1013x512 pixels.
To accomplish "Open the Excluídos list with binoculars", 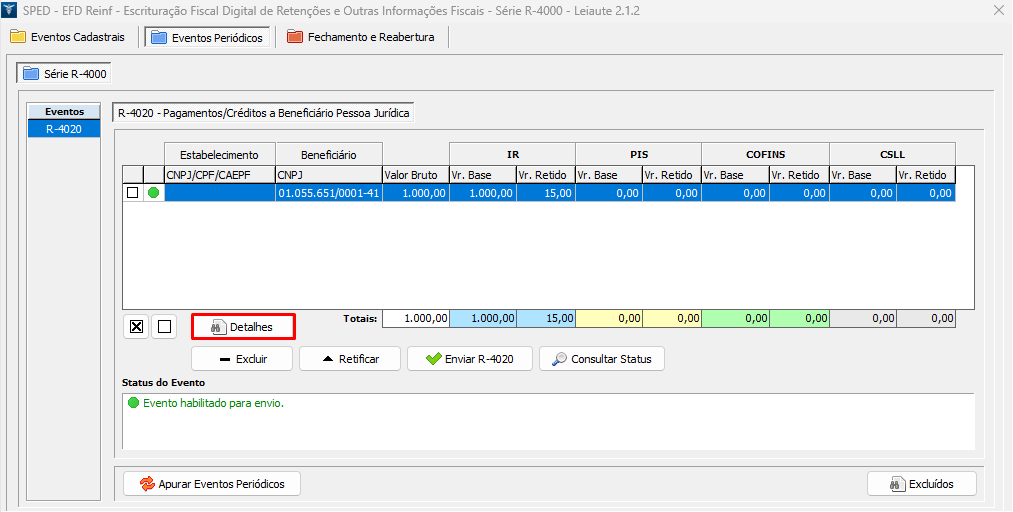I will pyautogui.click(x=921, y=484).
